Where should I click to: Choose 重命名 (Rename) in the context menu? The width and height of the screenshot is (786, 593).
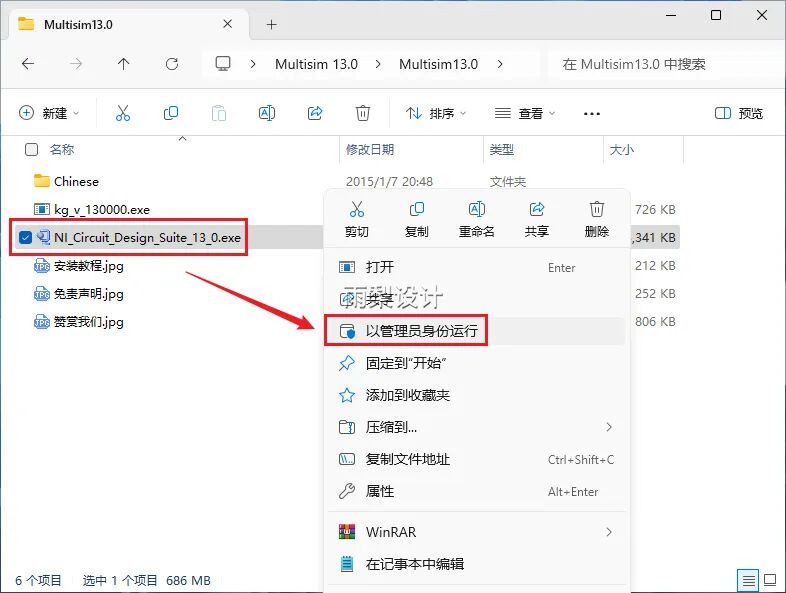[477, 219]
